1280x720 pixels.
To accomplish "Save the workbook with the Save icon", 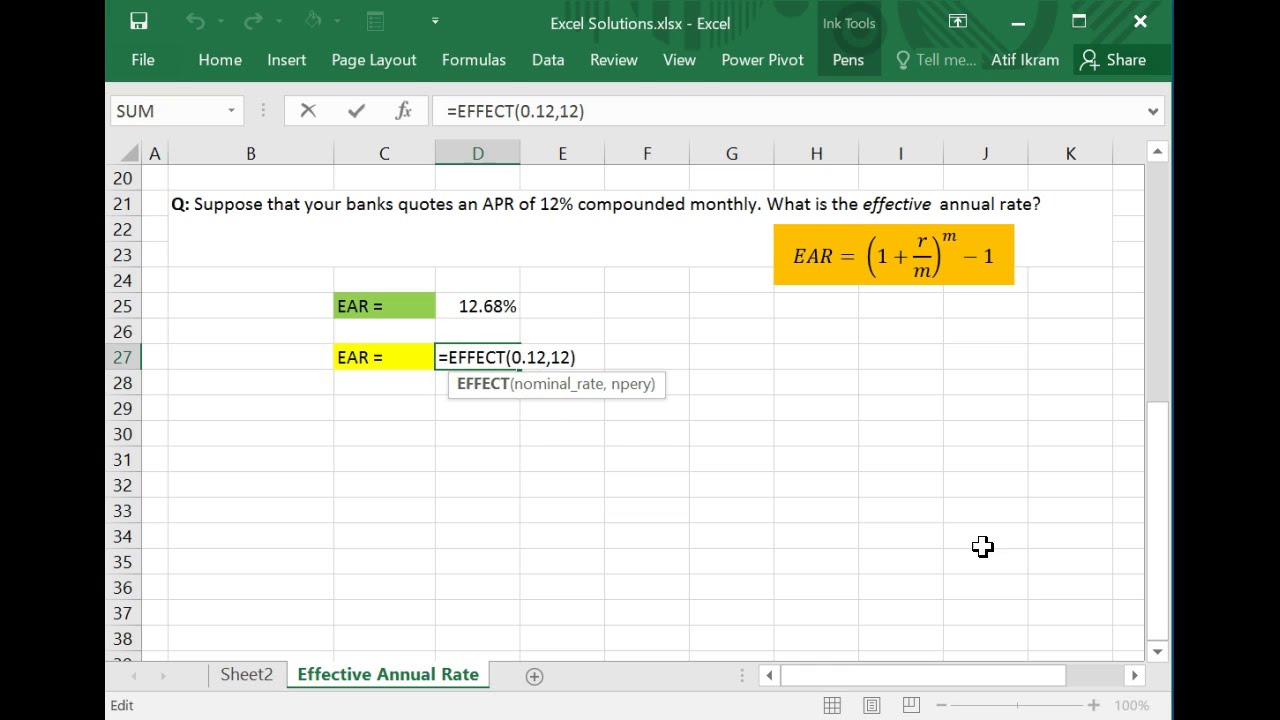I will coord(139,21).
